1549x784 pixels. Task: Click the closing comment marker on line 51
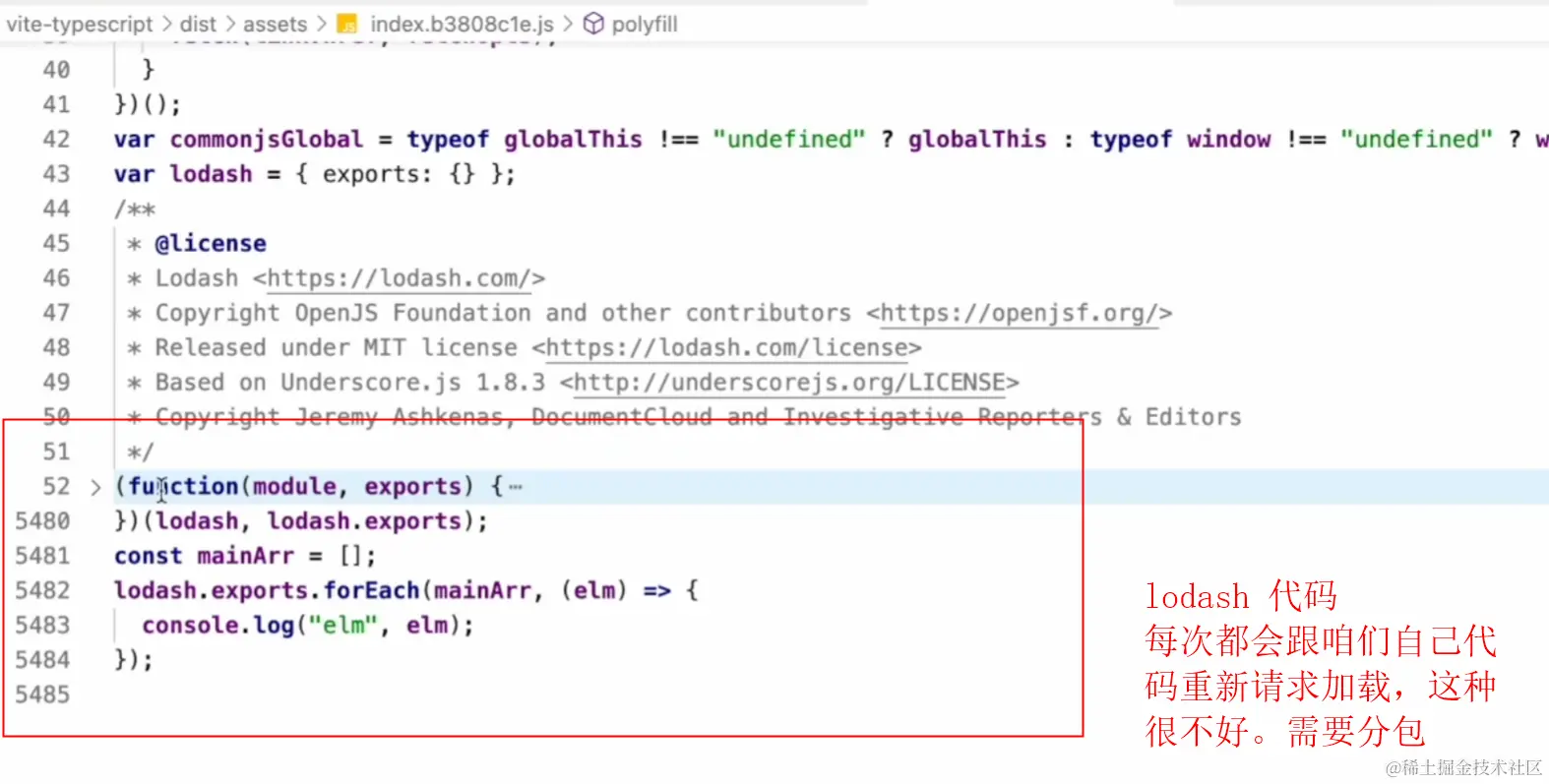click(x=141, y=452)
